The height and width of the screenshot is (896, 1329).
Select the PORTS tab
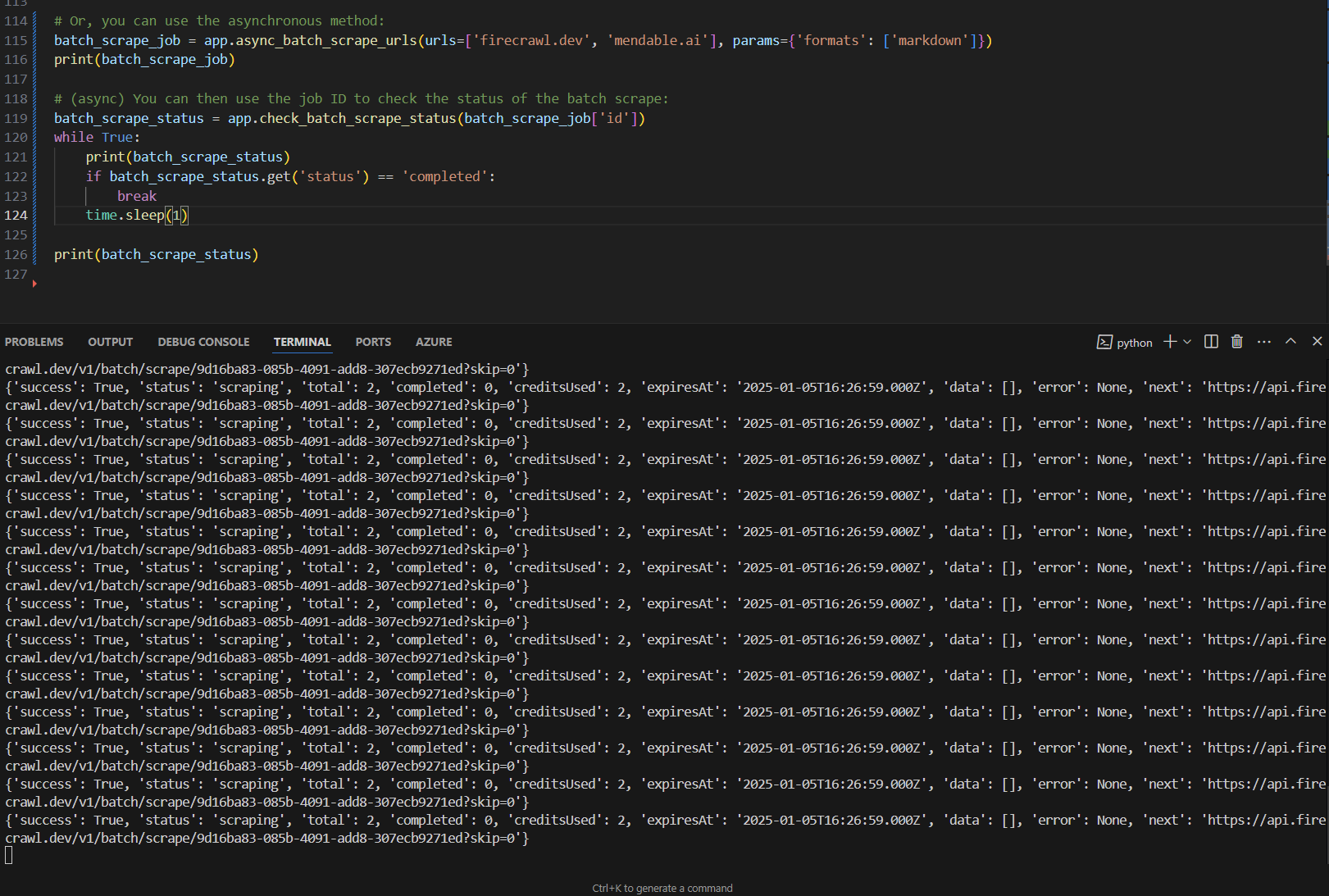(x=373, y=342)
